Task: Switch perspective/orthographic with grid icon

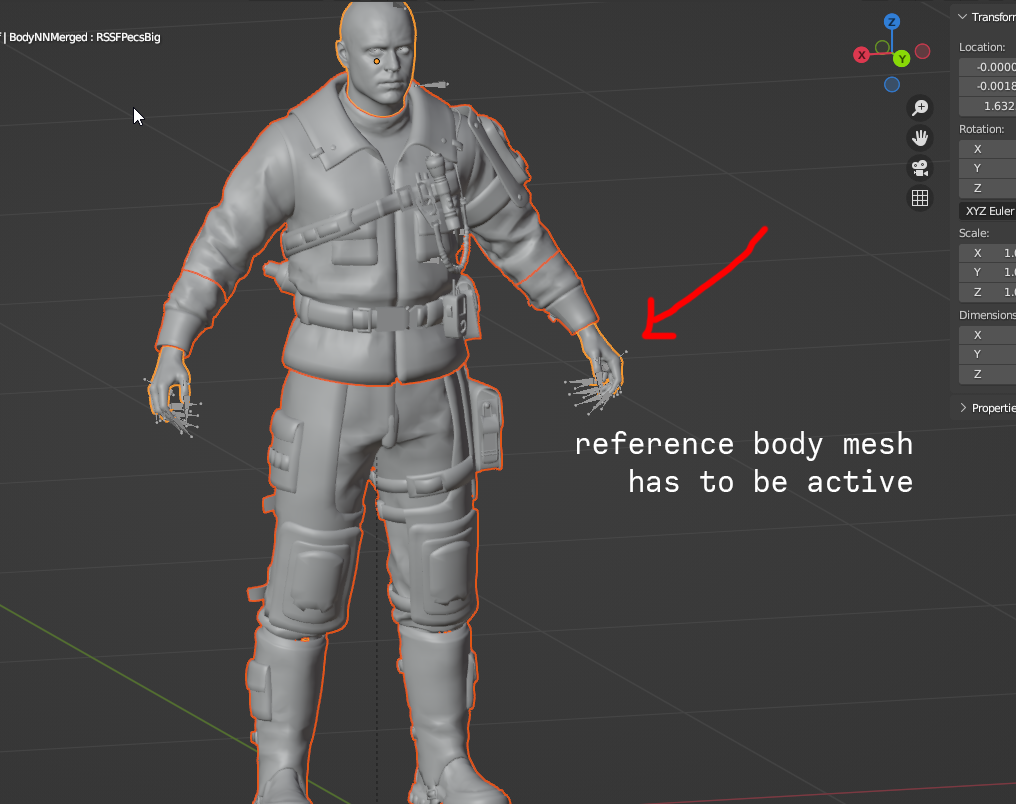Action: pos(919,198)
